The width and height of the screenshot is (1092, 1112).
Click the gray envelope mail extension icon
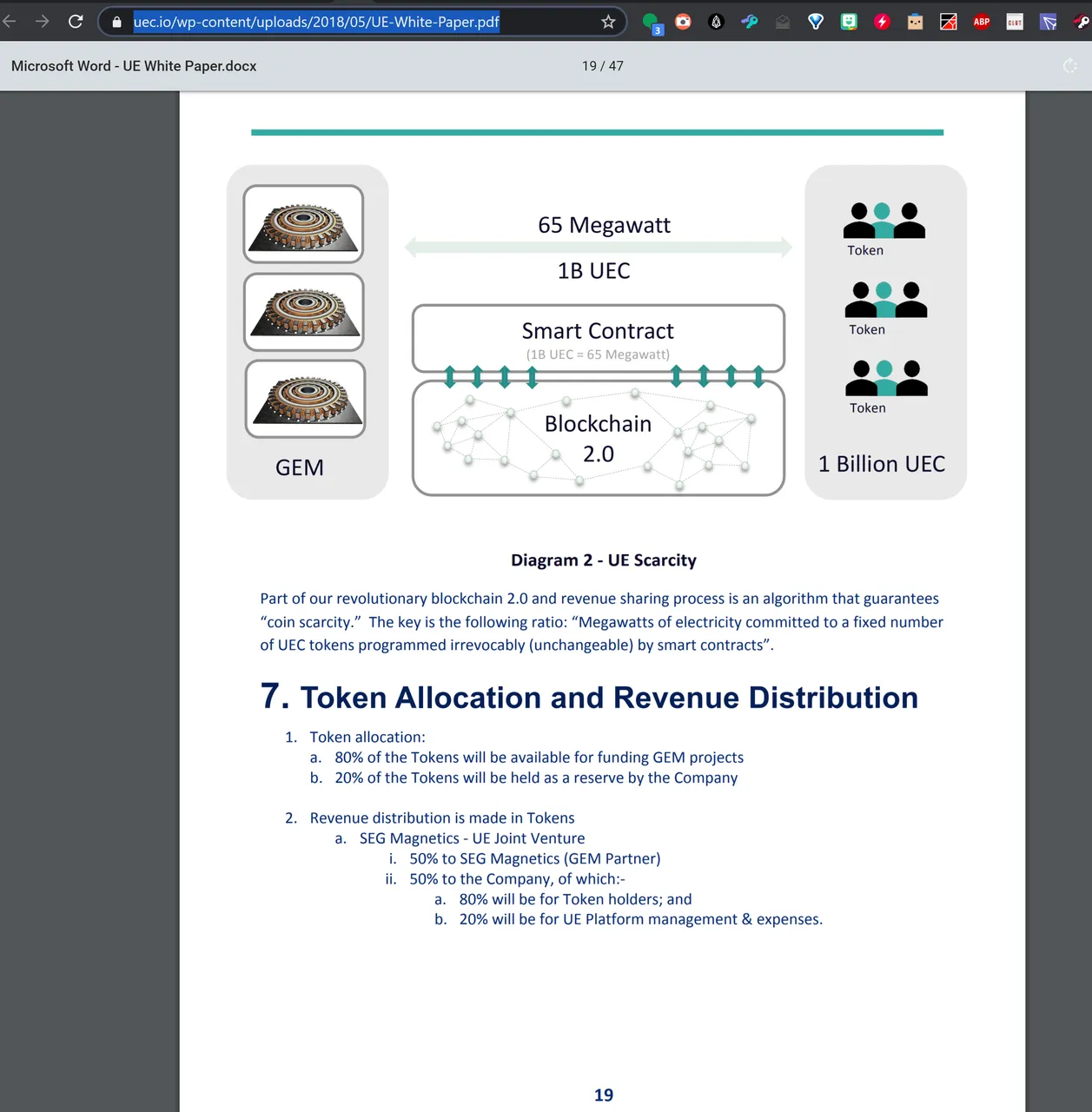point(783,22)
